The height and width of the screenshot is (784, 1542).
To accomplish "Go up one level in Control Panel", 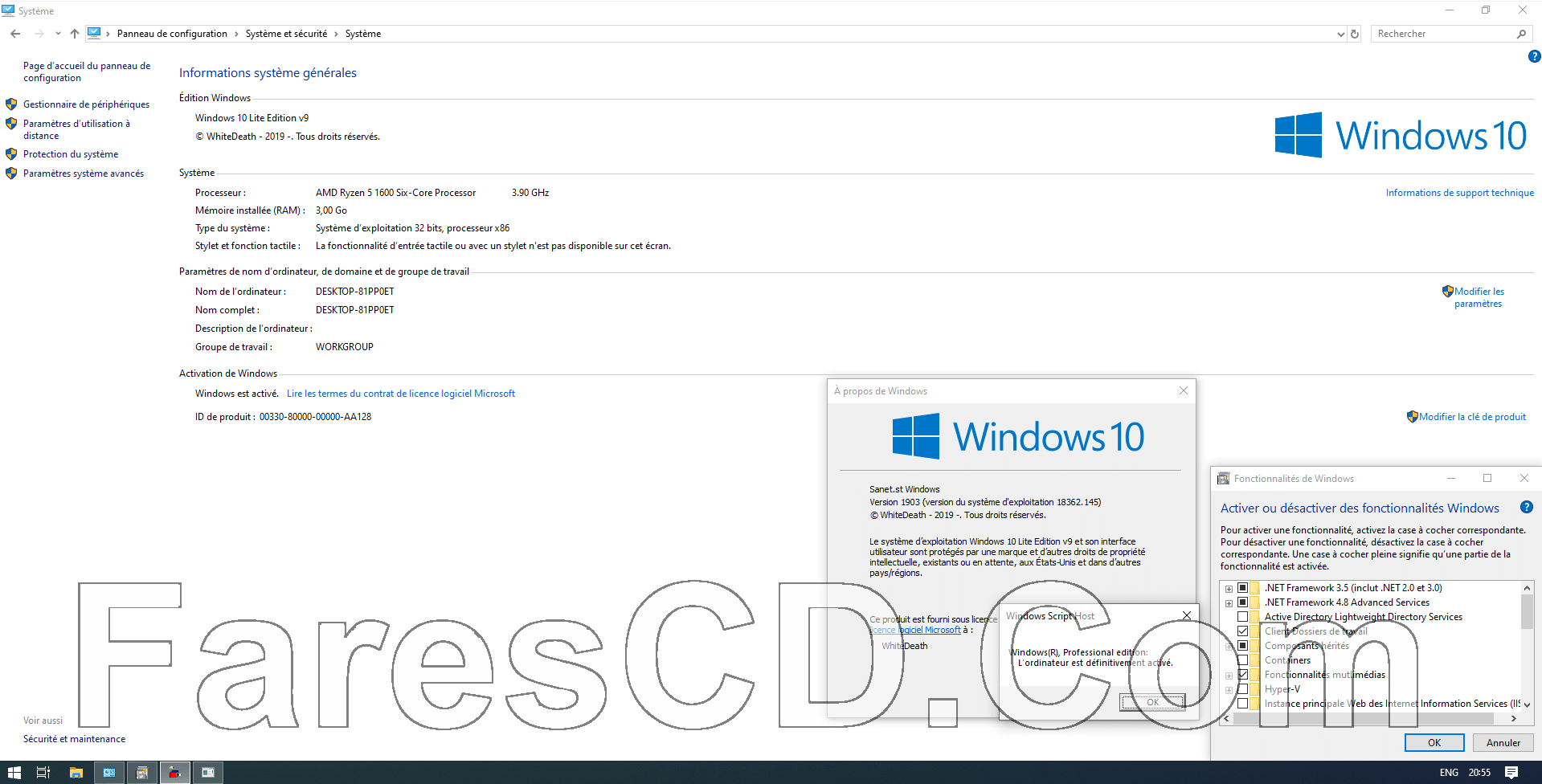I will 75,34.
